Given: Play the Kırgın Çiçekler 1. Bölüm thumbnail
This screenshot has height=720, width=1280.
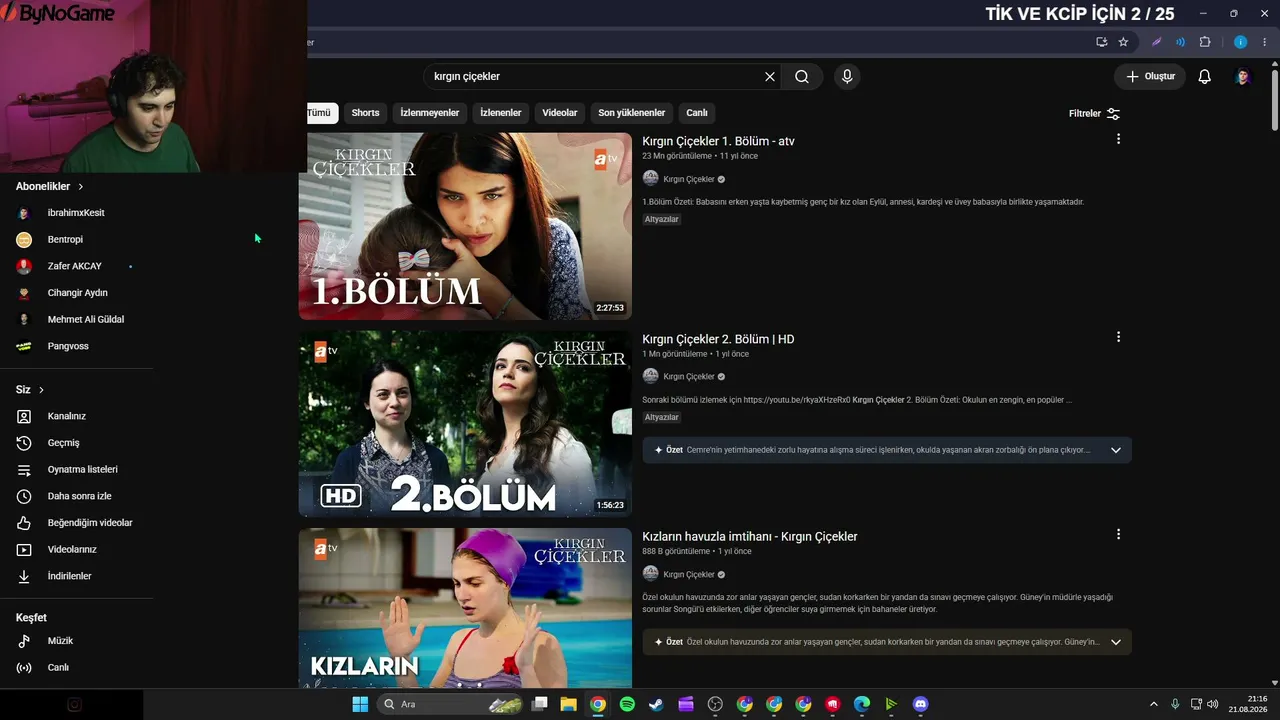Looking at the screenshot, I should pyautogui.click(x=465, y=226).
